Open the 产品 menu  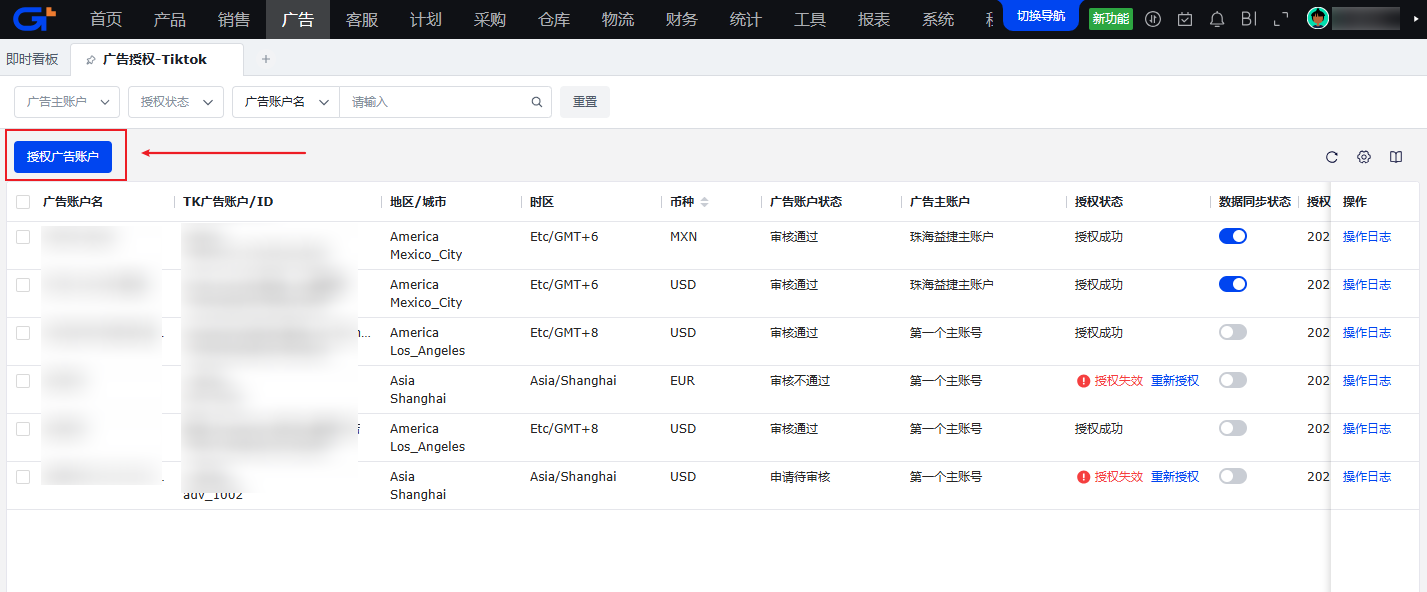click(x=170, y=19)
